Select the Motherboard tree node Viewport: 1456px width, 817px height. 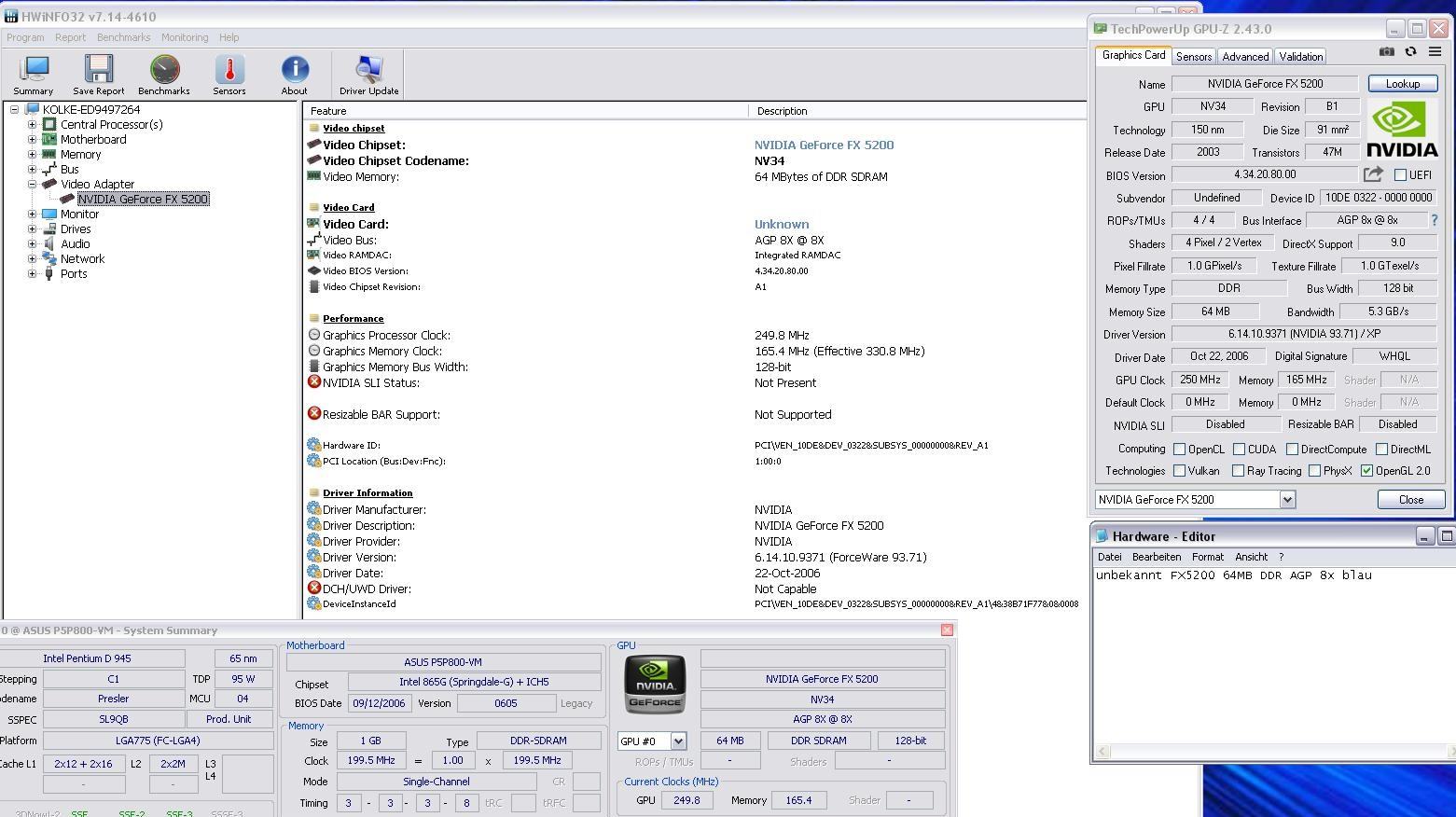pyautogui.click(x=93, y=139)
